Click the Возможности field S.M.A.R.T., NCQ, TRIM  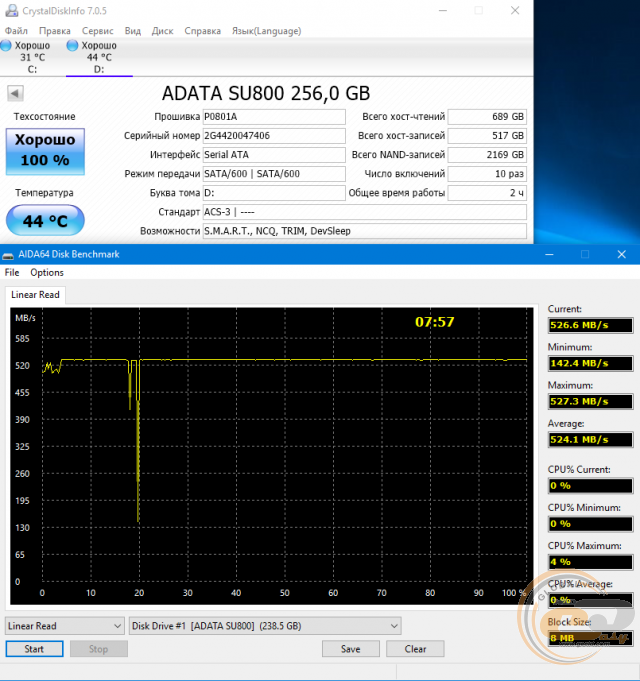365,231
